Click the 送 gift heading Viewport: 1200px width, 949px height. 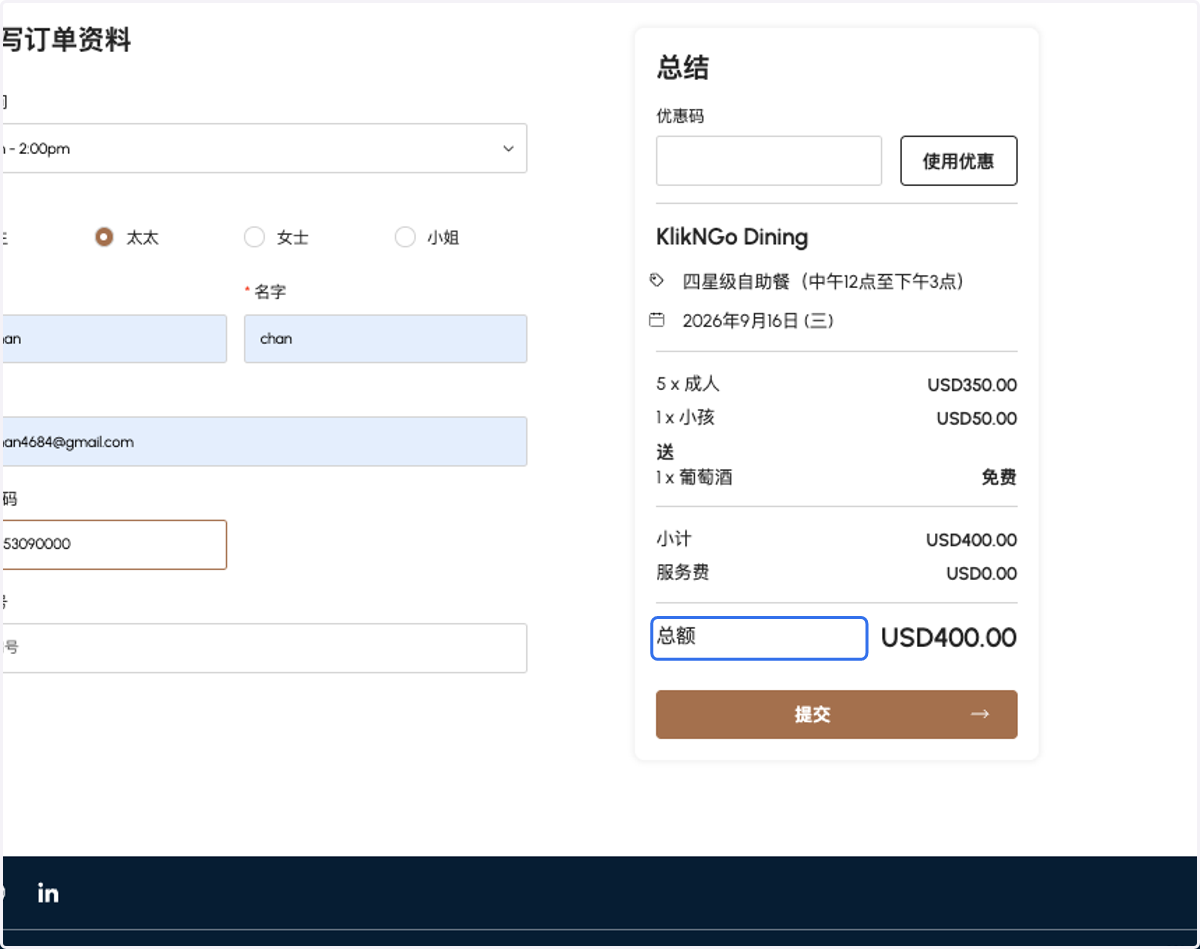pyautogui.click(x=665, y=453)
